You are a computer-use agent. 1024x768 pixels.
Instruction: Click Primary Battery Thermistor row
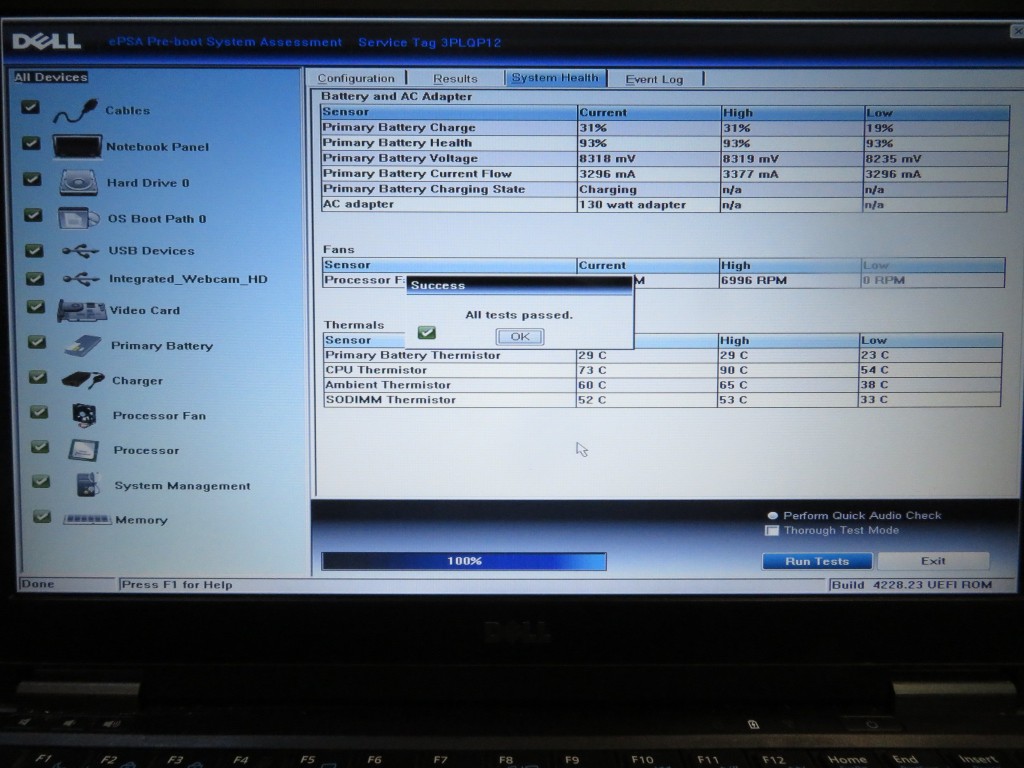pyautogui.click(x=662, y=355)
